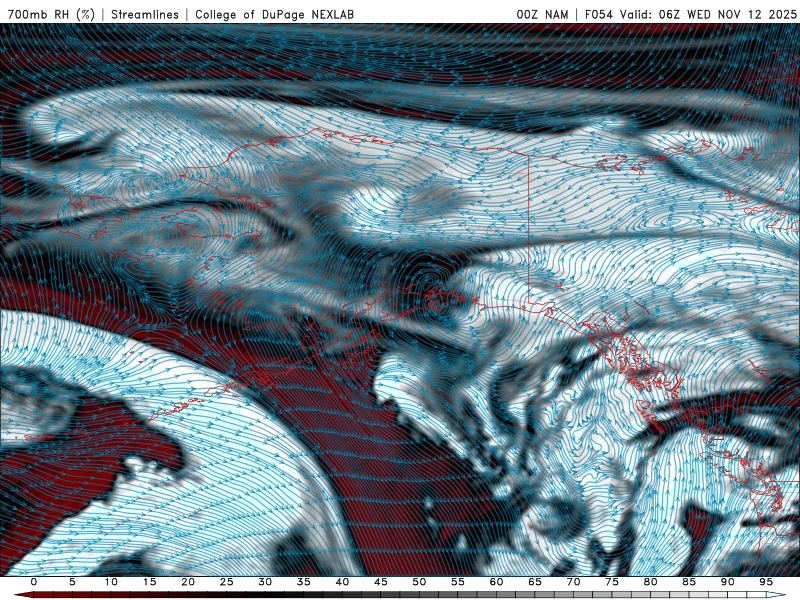Click the colorbar label '30'
Viewport: 800px width, 600px height.
click(265, 582)
